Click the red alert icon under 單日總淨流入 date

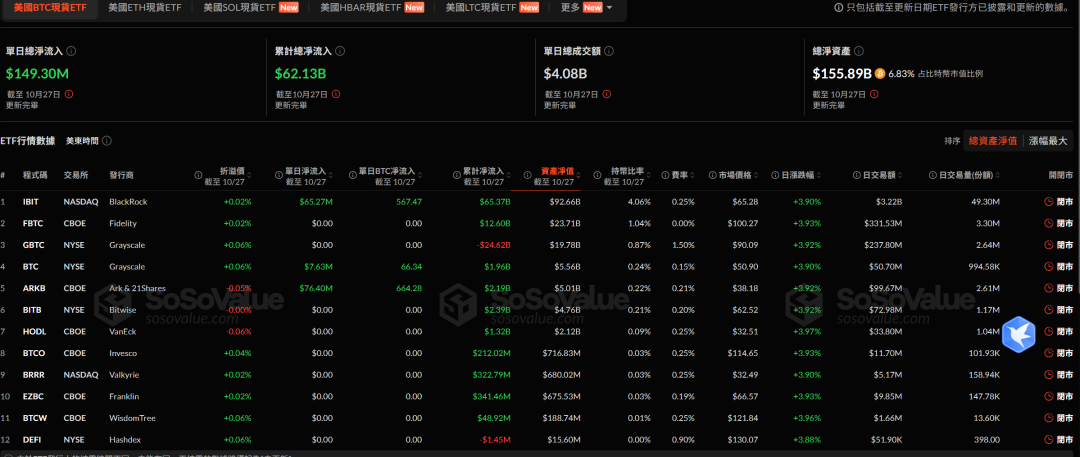pos(69,94)
